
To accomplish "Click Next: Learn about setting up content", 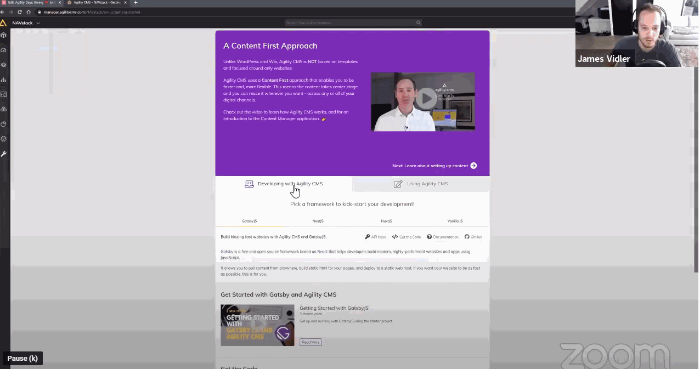I will (434, 166).
